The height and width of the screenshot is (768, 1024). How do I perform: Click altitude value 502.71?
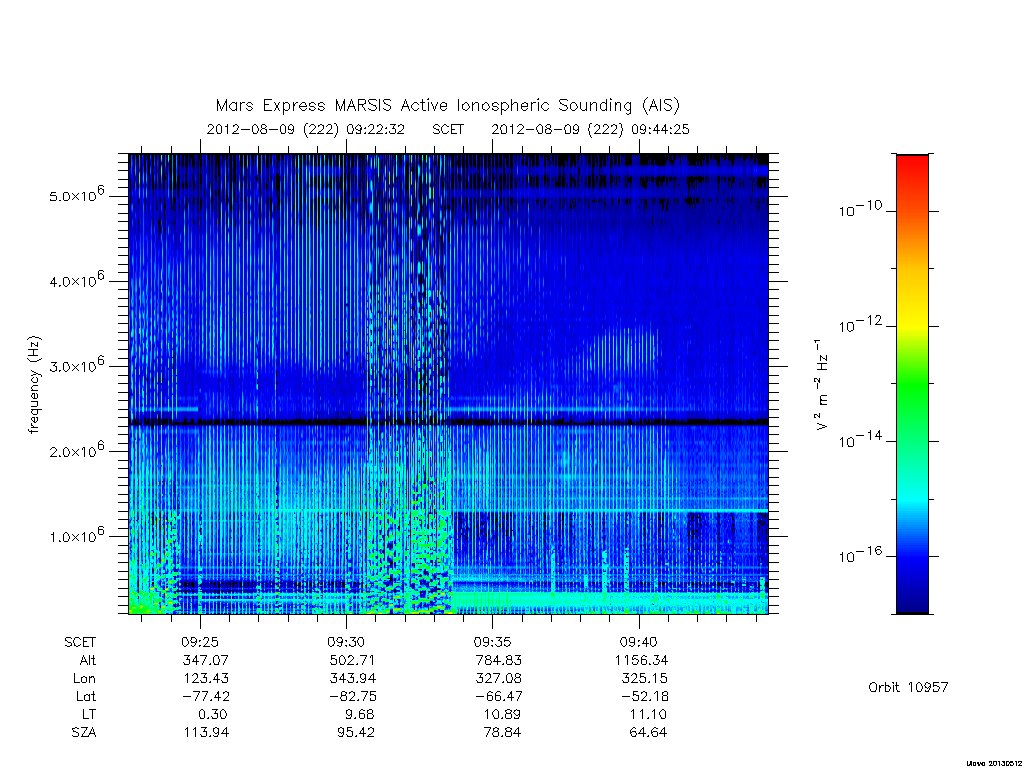point(352,660)
